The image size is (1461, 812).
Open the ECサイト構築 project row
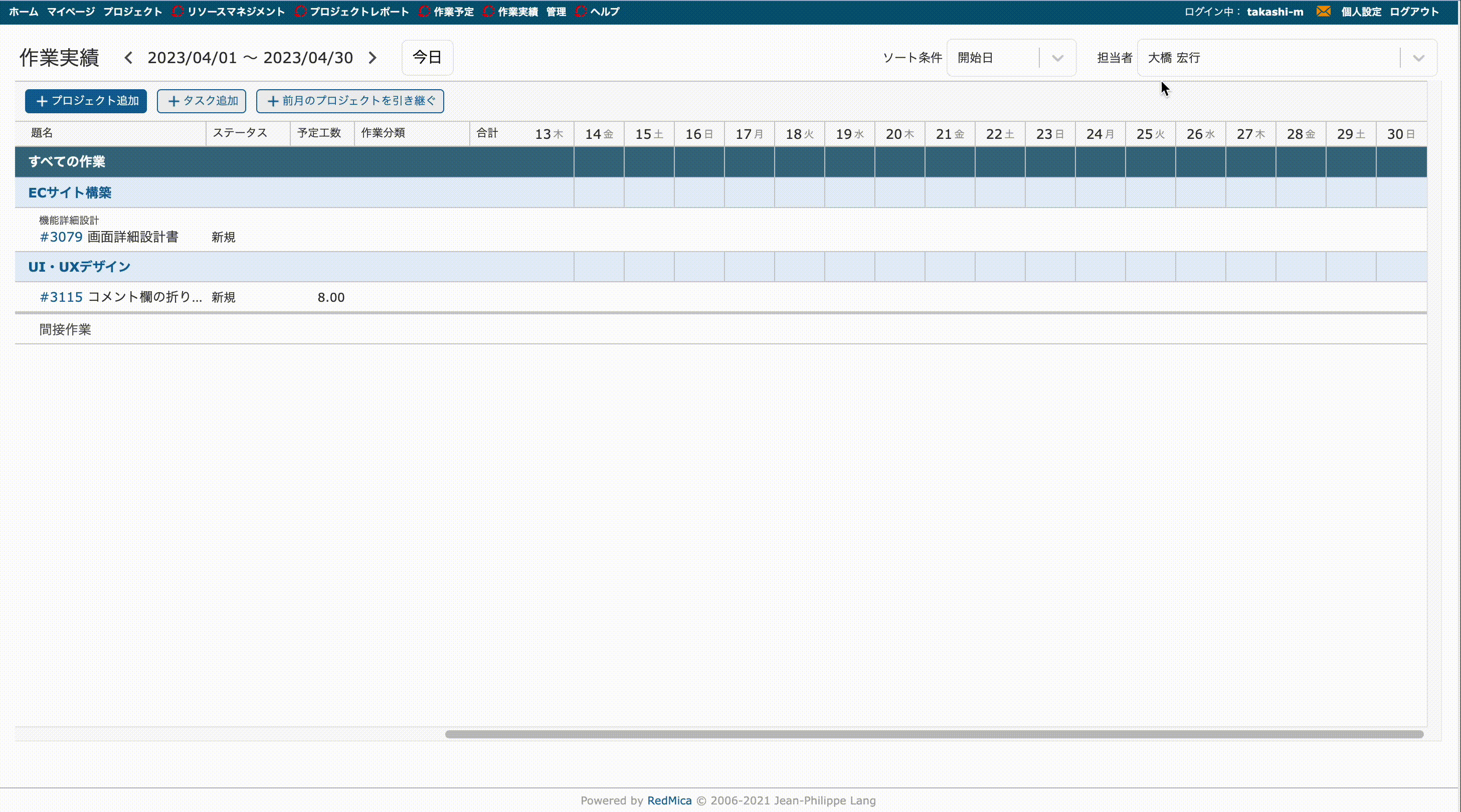point(70,193)
